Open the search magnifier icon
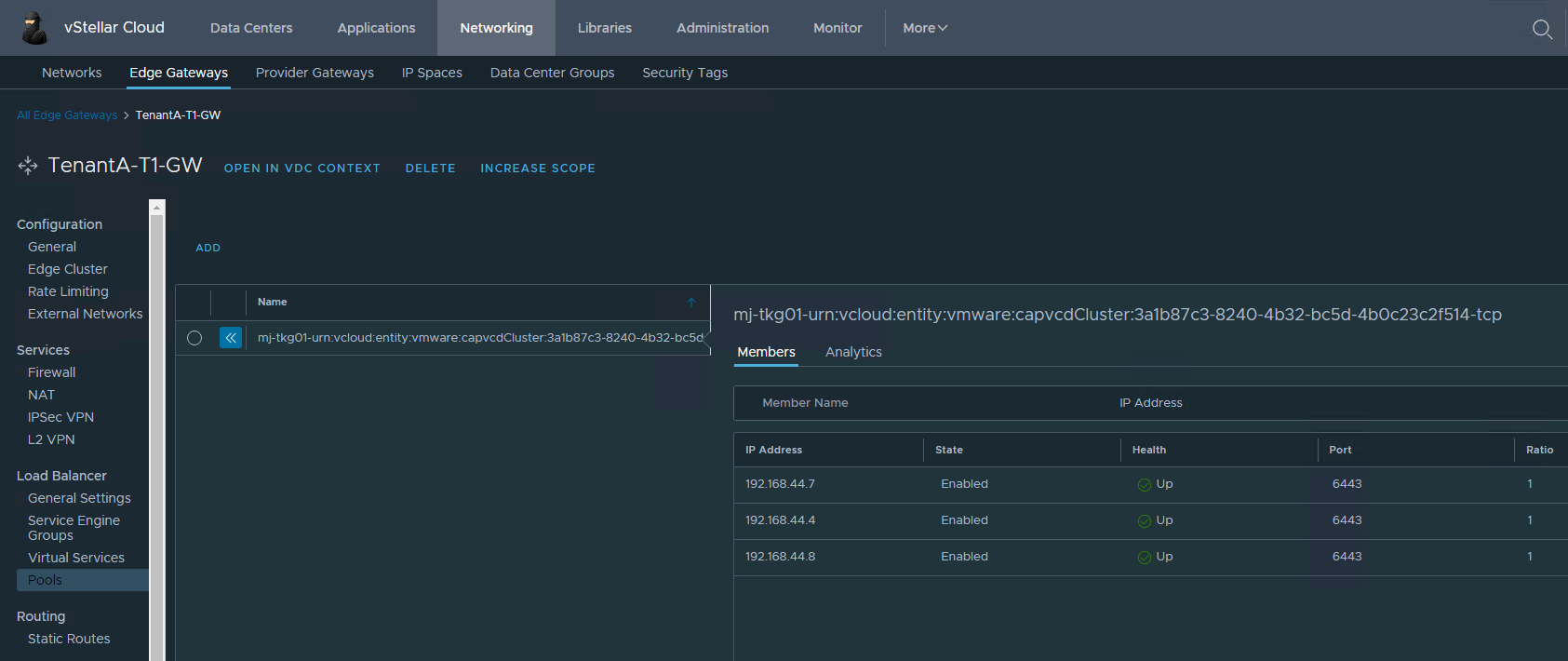Image resolution: width=1568 pixels, height=661 pixels. (x=1542, y=29)
